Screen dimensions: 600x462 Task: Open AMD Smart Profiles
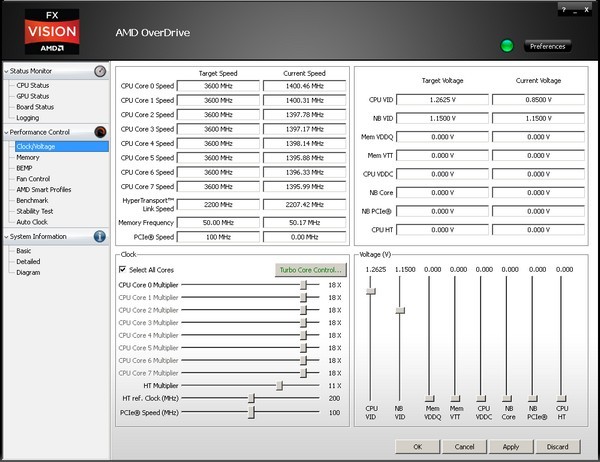(43, 190)
